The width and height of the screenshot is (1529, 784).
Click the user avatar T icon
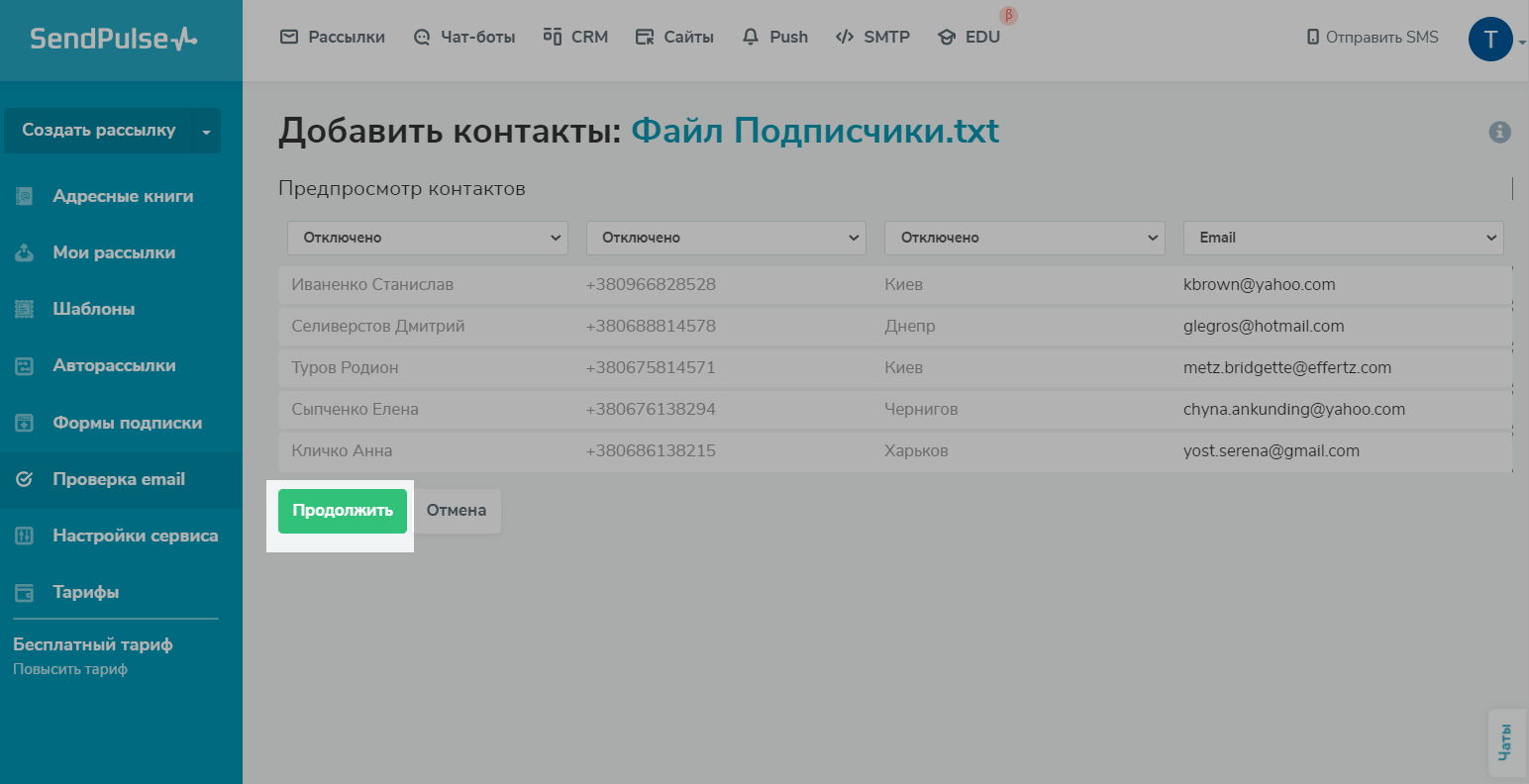click(x=1489, y=40)
